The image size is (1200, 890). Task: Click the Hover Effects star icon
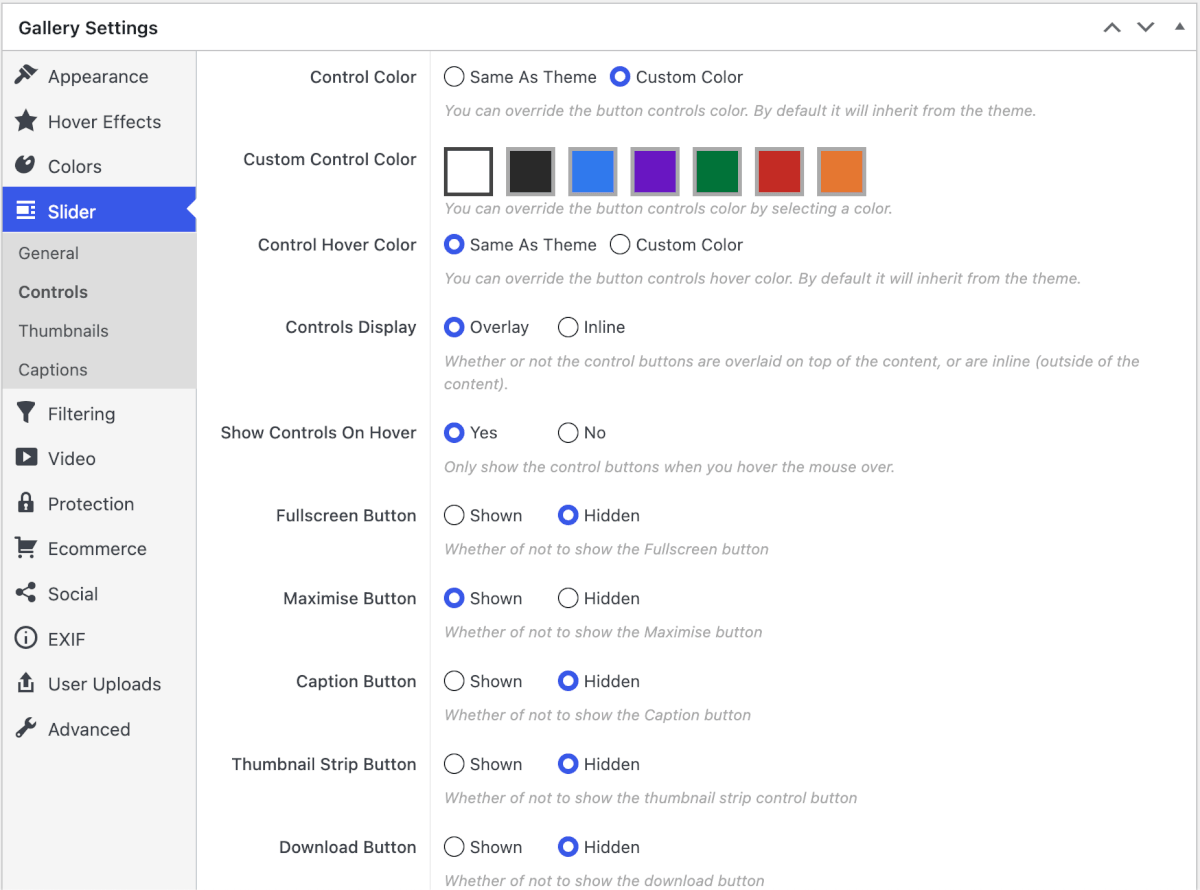tap(26, 121)
